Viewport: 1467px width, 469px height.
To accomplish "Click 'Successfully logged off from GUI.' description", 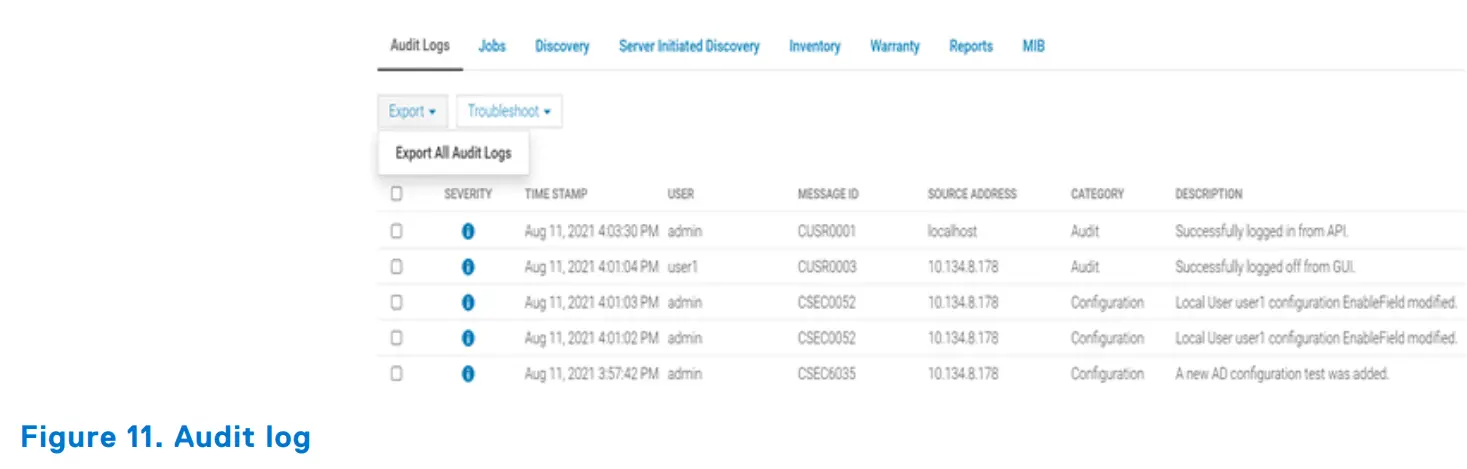I will coord(1265,267).
